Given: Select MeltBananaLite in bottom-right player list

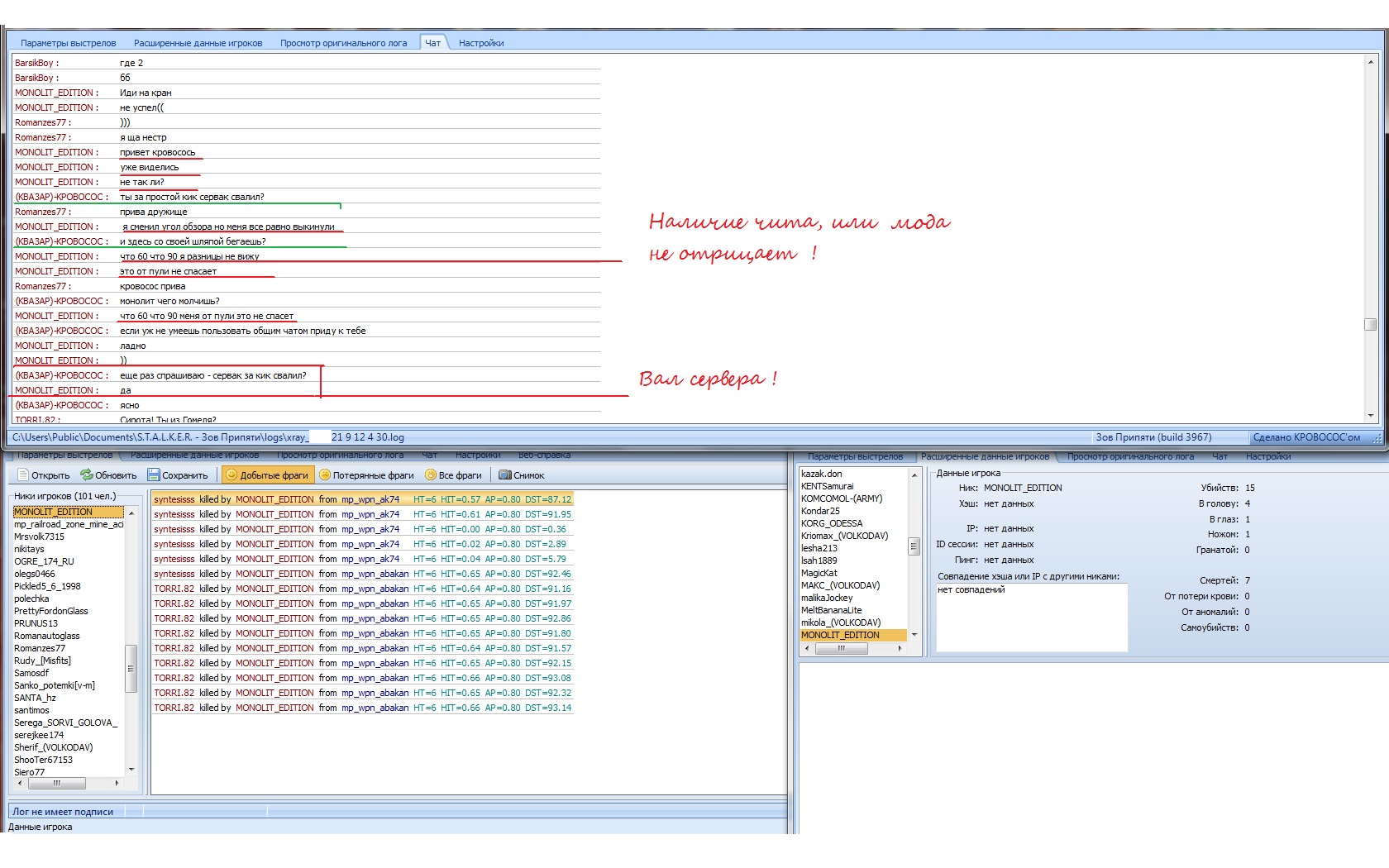Looking at the screenshot, I should pyautogui.click(x=831, y=610).
